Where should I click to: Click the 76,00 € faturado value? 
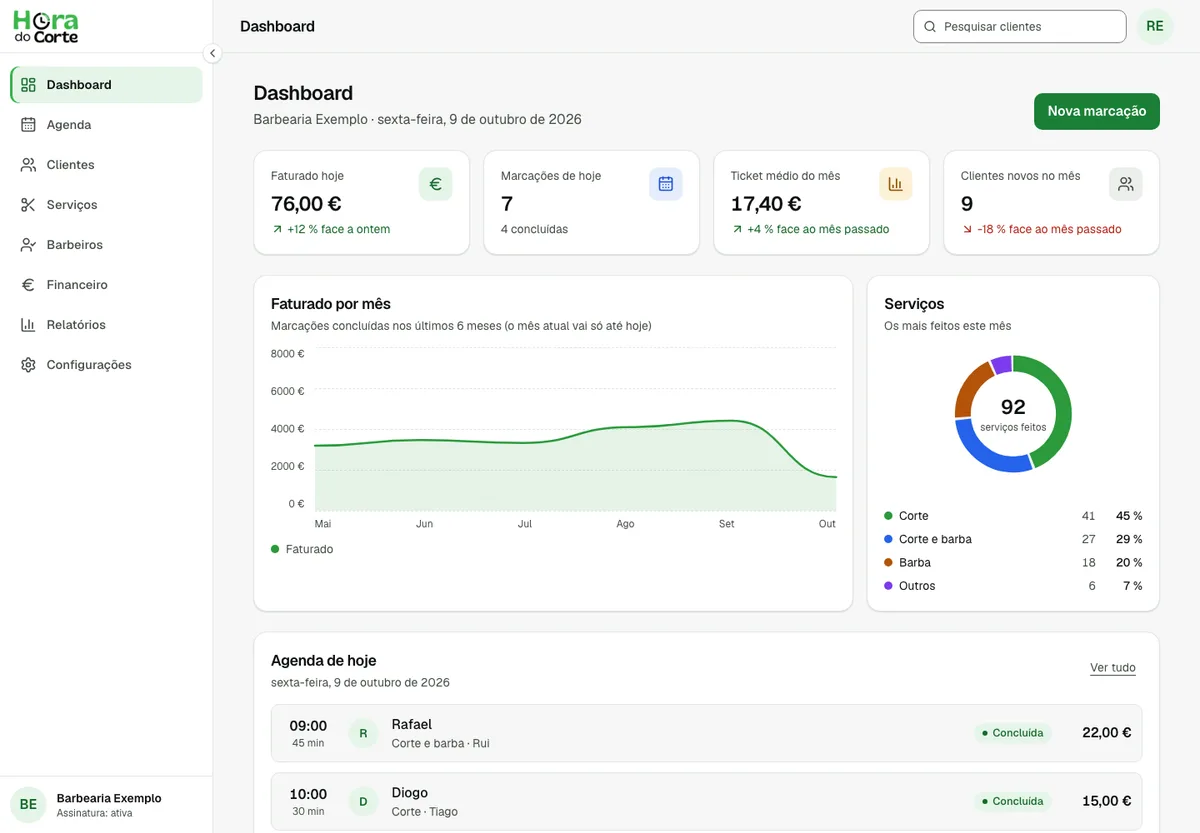[x=306, y=204]
